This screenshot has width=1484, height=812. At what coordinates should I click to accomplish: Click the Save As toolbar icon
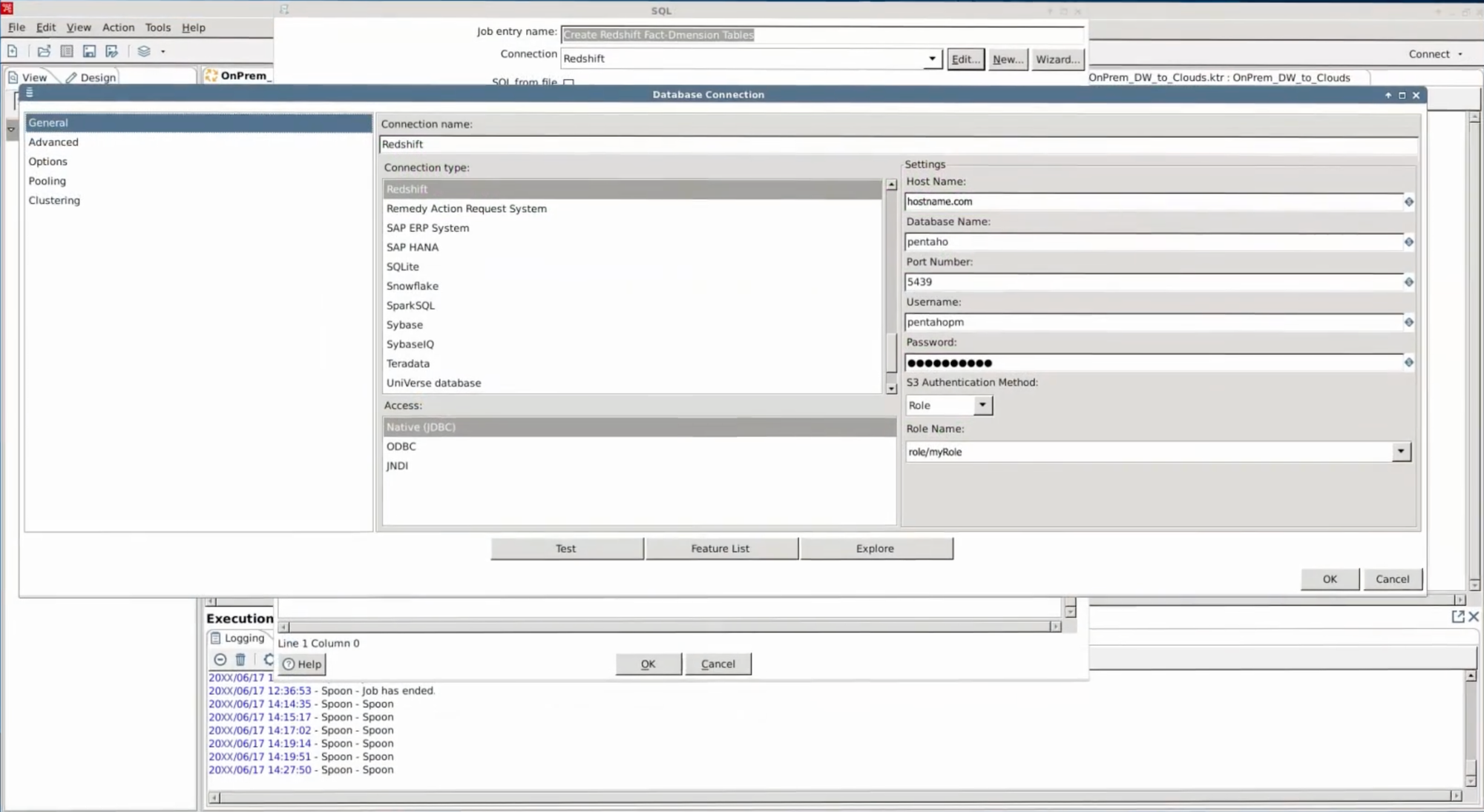[112, 51]
